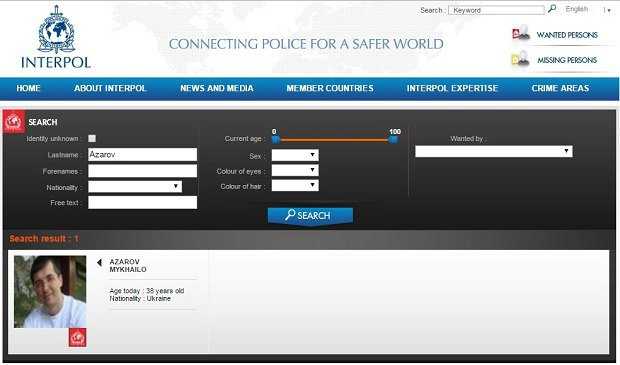Click the keyword search magnifier icon

click(552, 9)
